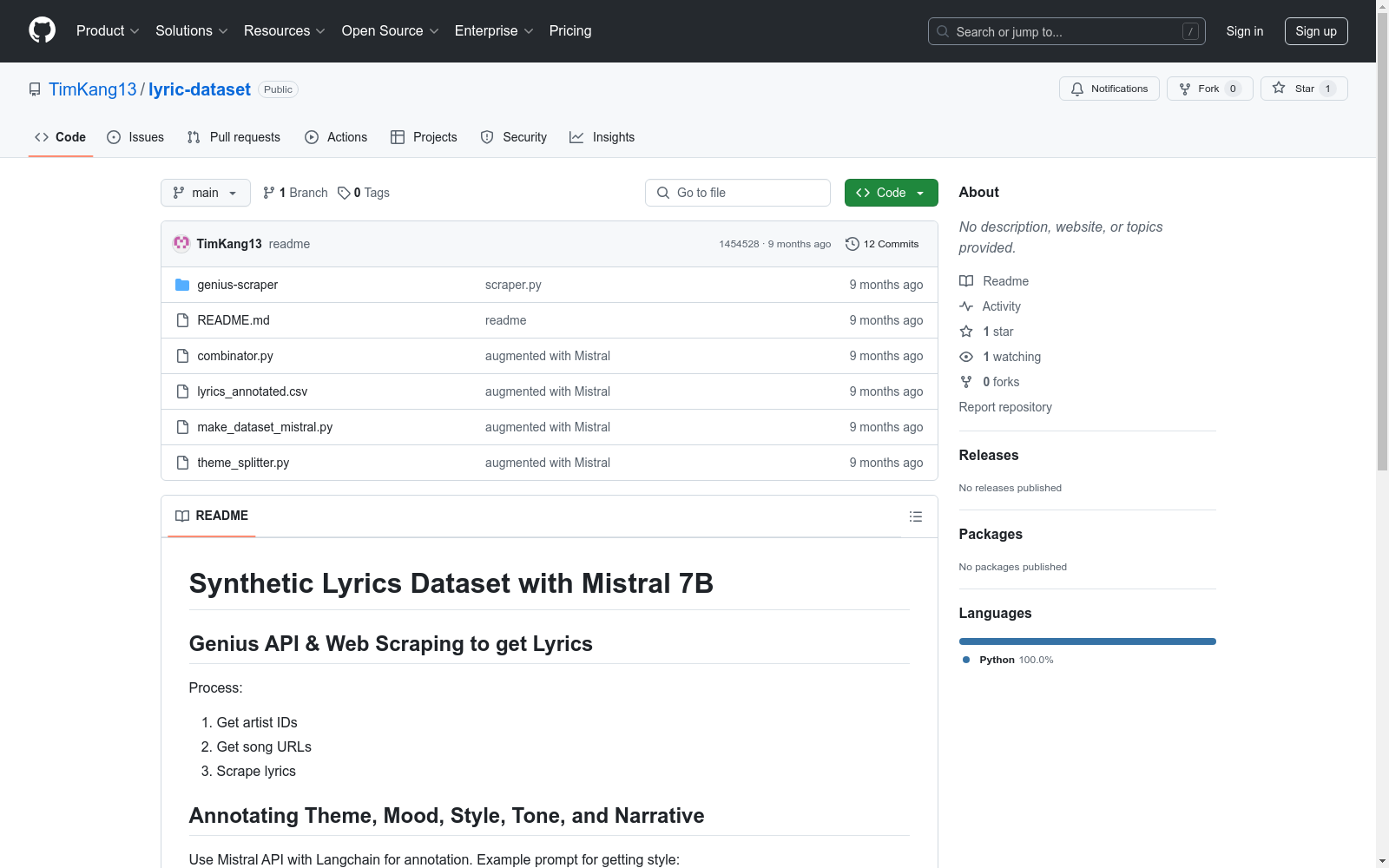Screen dimensions: 1389x868
Task: Click the Readme book icon in About
Action: [966, 281]
